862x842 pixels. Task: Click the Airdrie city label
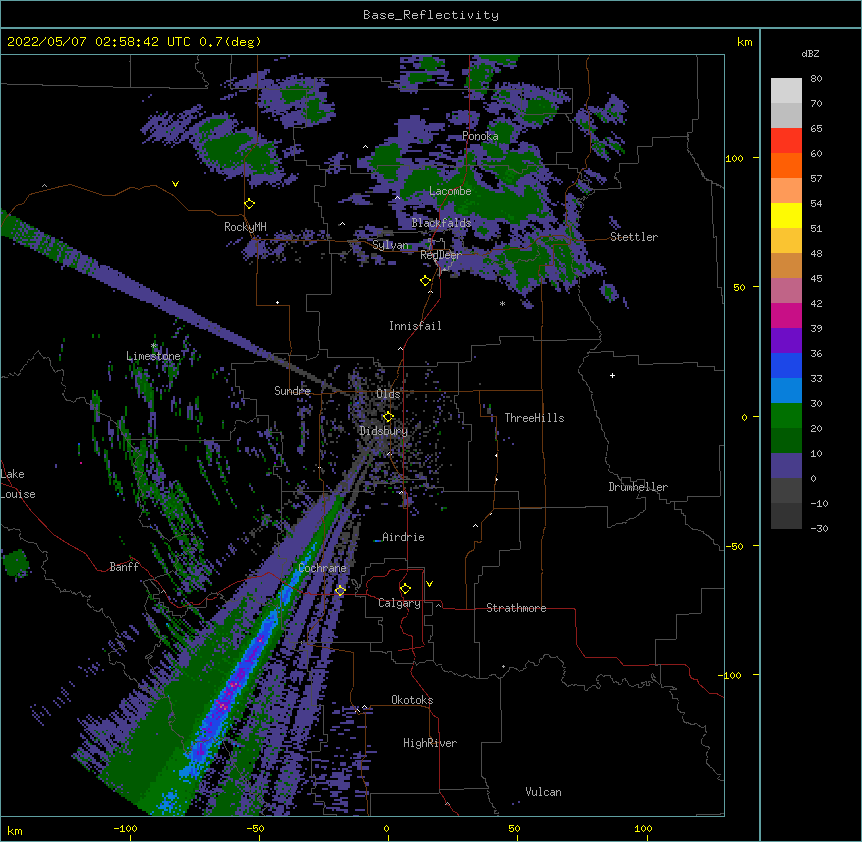pyautogui.click(x=403, y=537)
